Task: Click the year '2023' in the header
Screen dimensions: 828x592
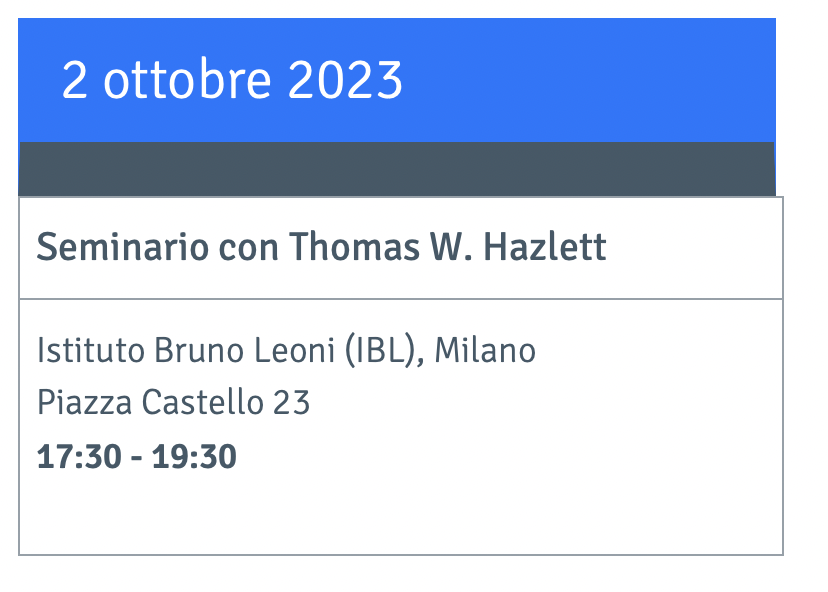Action: (345, 80)
